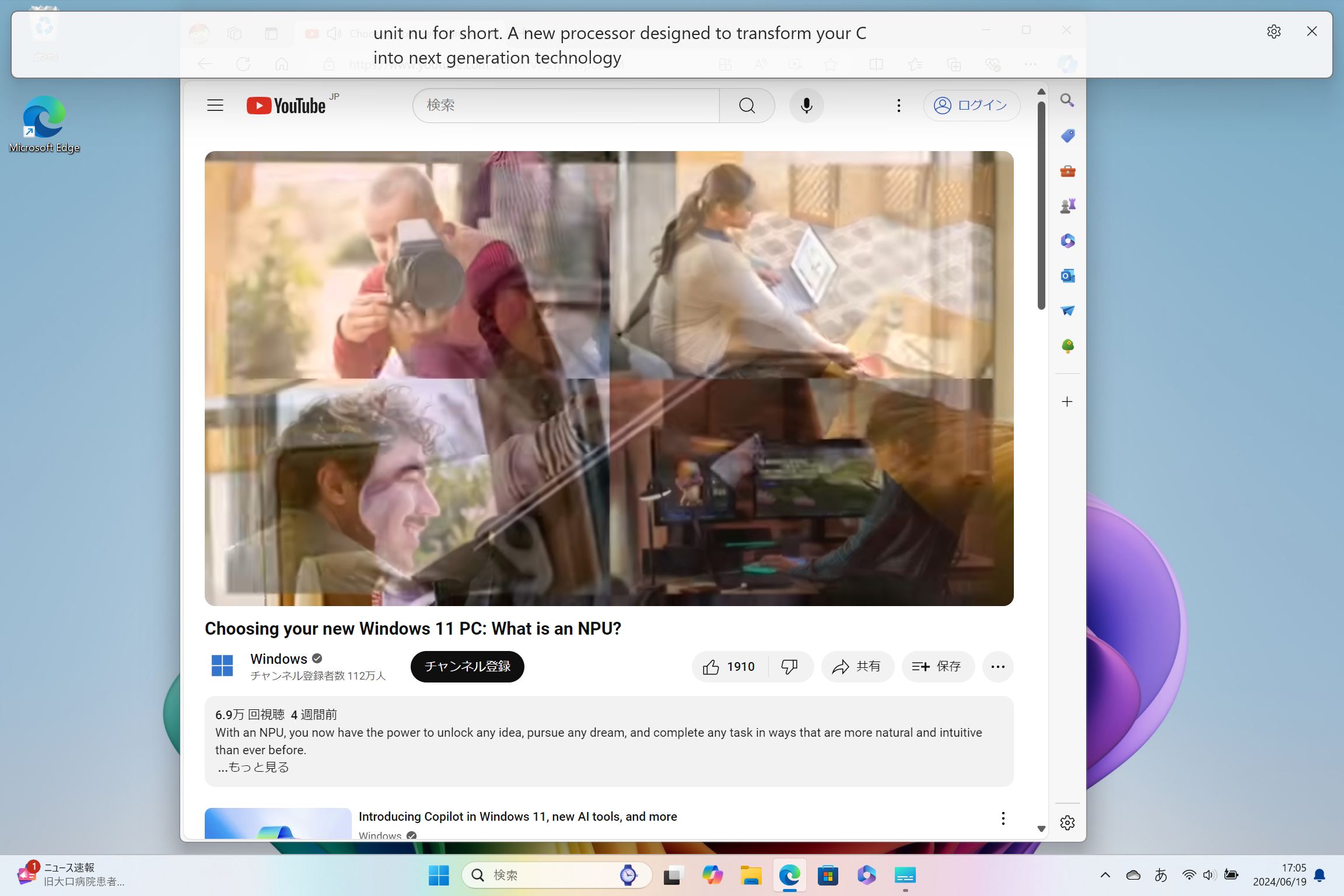Open Edge sidebar Games chess icon

coord(1067,206)
